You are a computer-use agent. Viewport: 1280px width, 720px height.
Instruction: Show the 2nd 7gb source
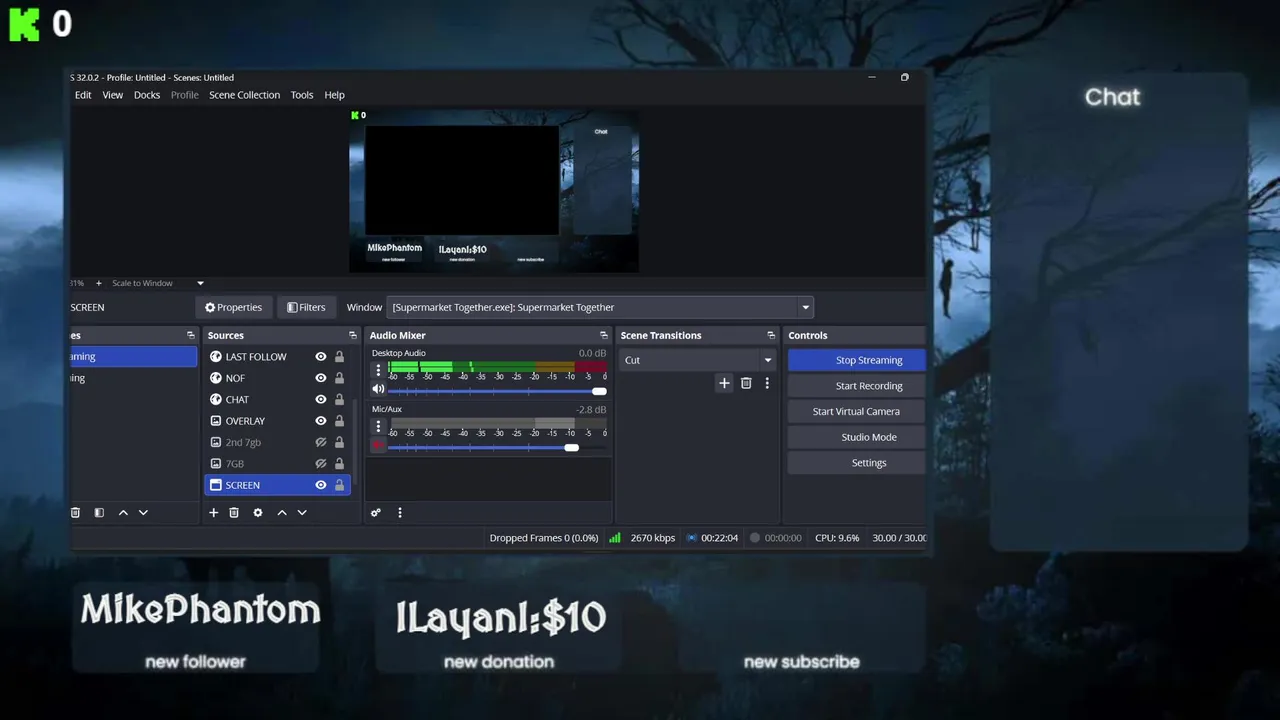tap(321, 442)
